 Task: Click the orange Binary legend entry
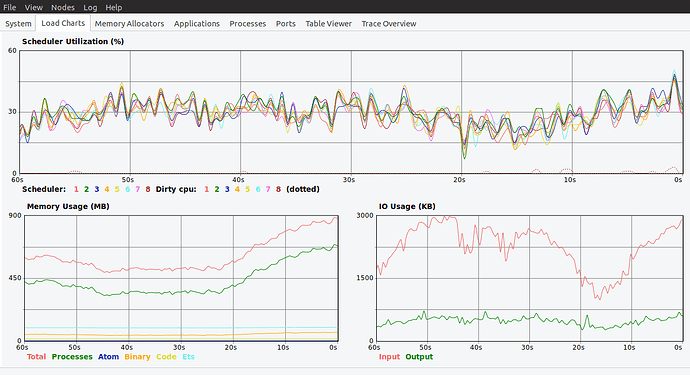[x=137, y=357]
